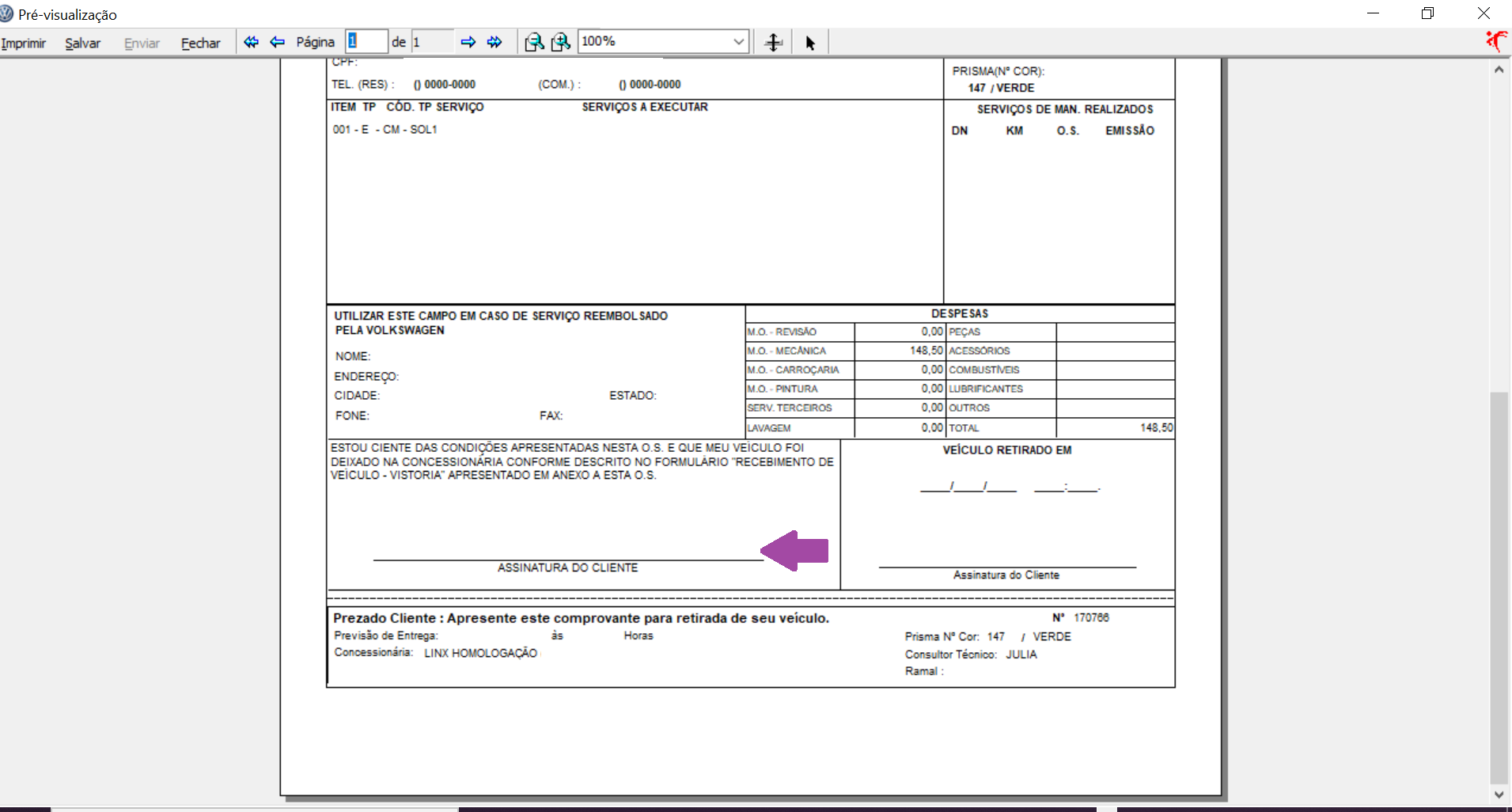Click the 'FONE:' field label
This screenshot has width=1512, height=812.
(351, 415)
